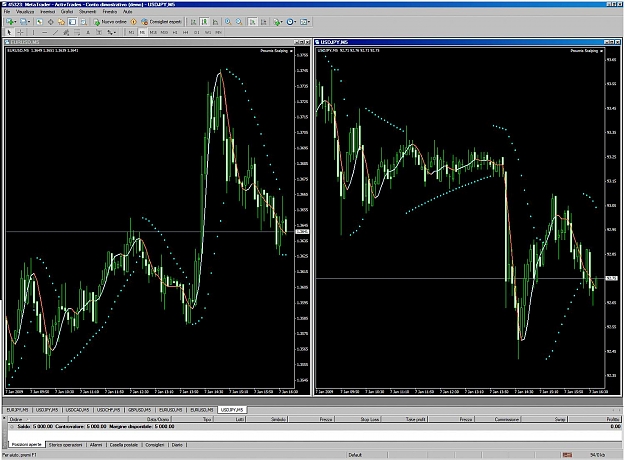Sort by the Profitto column header
This screenshot has height=460, width=625.
[x=596, y=419]
